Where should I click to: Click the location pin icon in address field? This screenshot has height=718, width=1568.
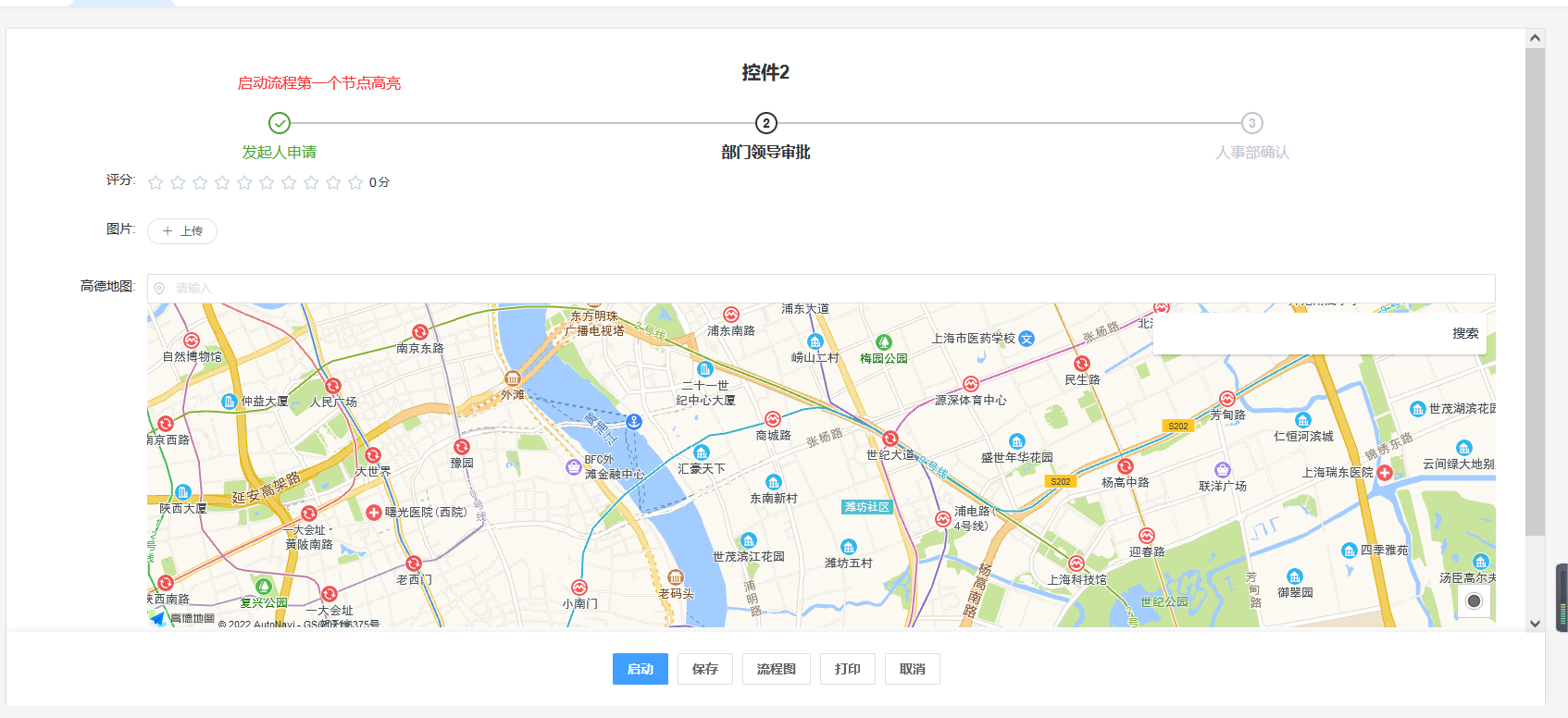[x=159, y=289]
